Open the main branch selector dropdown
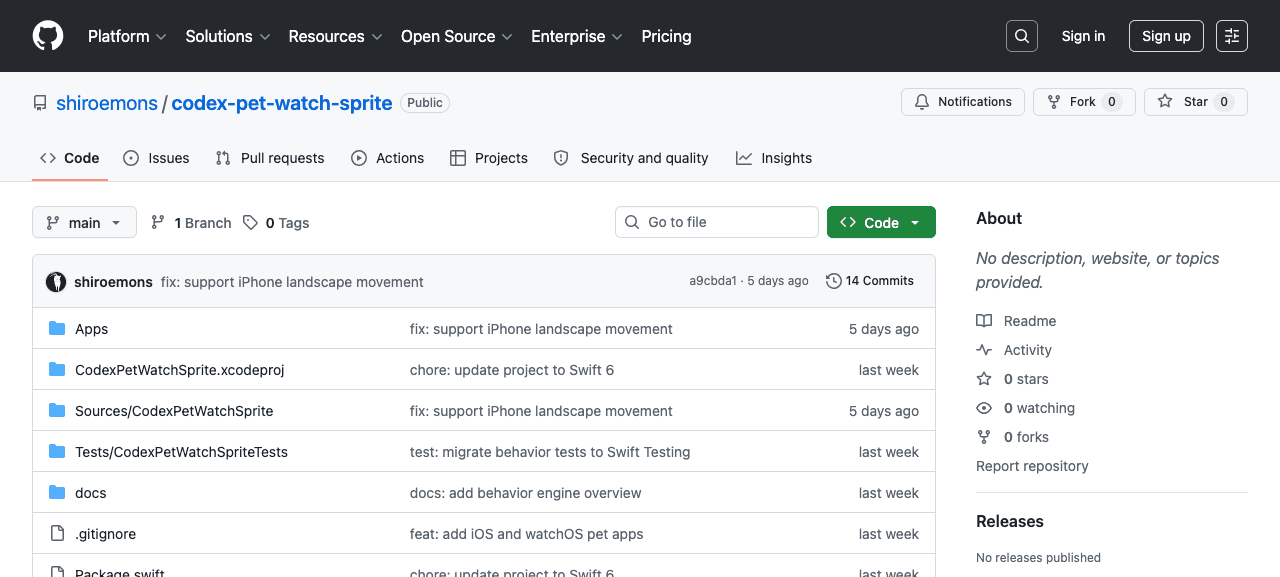The width and height of the screenshot is (1280, 577). (x=84, y=222)
